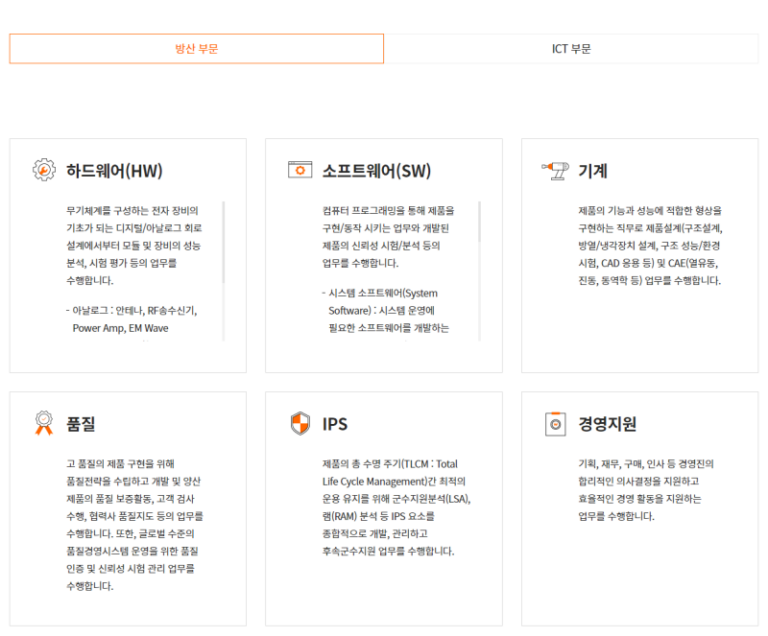
Task: Open the 하드웨어(HW) heading
Action: (114, 171)
